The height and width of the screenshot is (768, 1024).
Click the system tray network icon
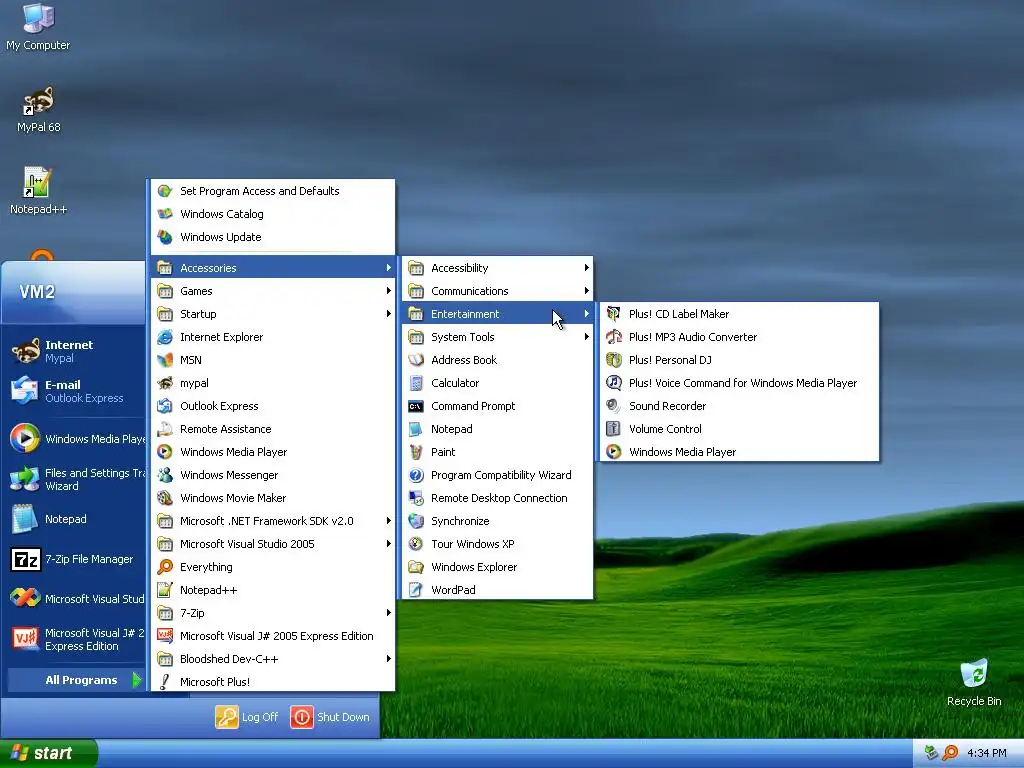coord(931,753)
